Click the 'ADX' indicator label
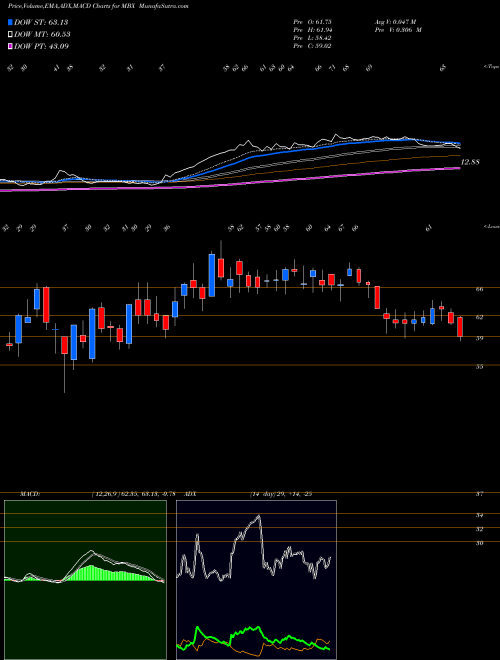 click(191, 494)
